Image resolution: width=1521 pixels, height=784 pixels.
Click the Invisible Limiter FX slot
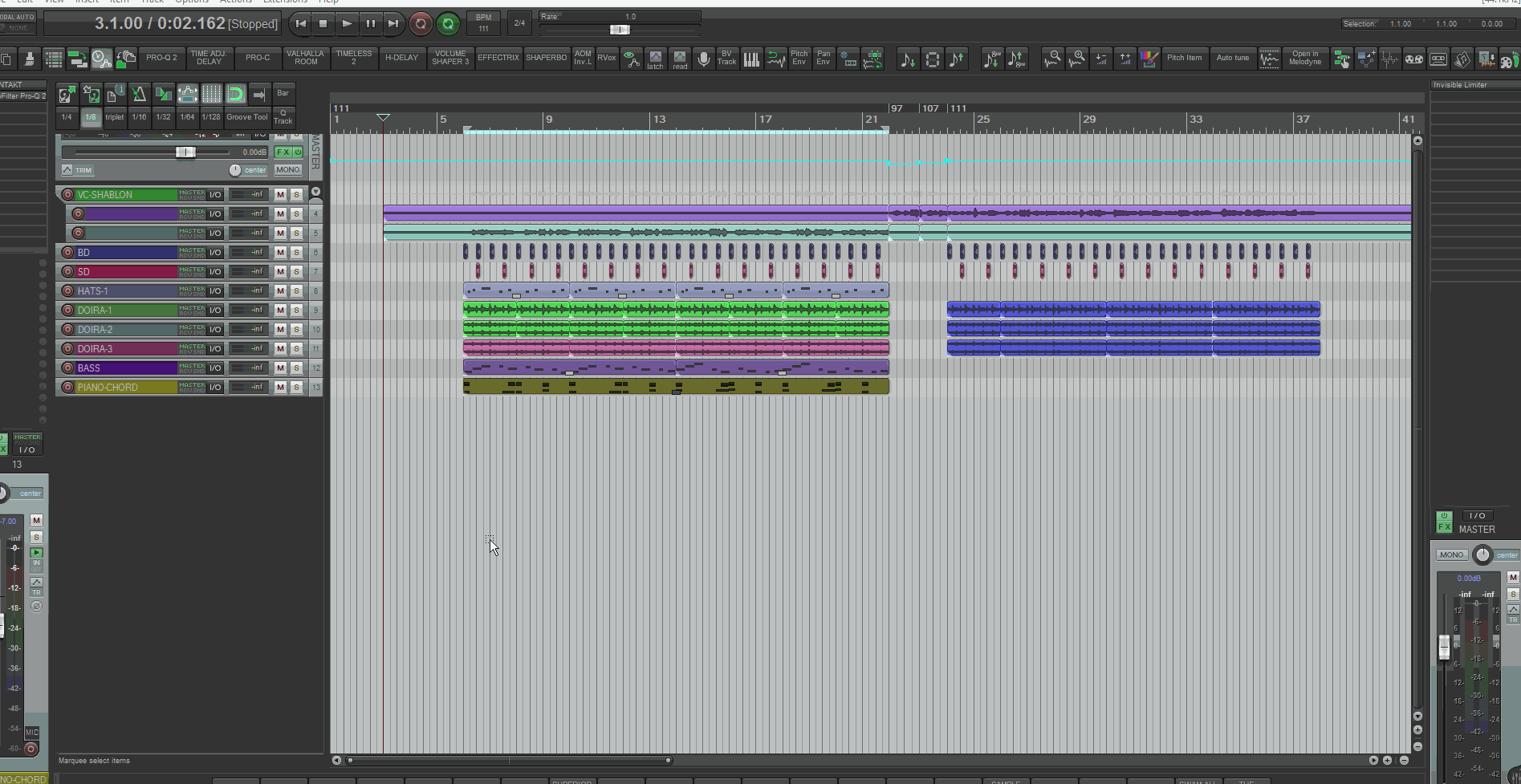pyautogui.click(x=1474, y=85)
